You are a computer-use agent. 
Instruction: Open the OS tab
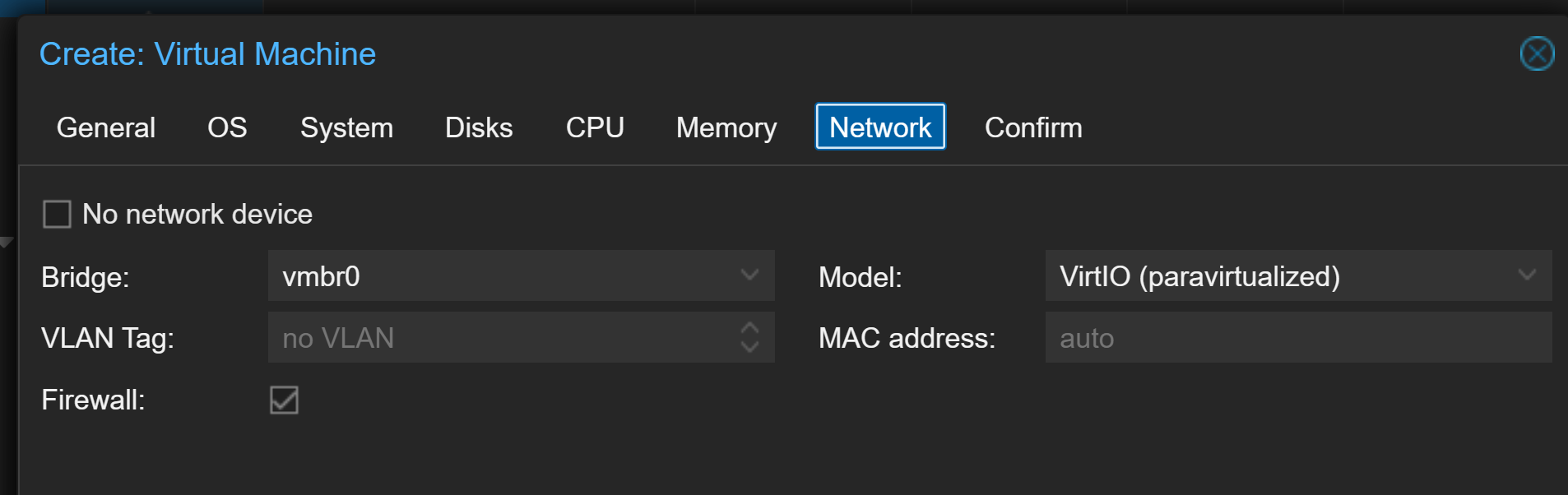(227, 127)
